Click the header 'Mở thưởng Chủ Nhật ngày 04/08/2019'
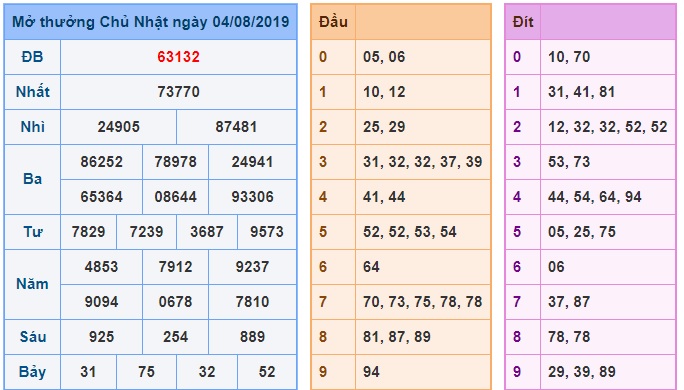The image size is (684, 390). (150, 22)
